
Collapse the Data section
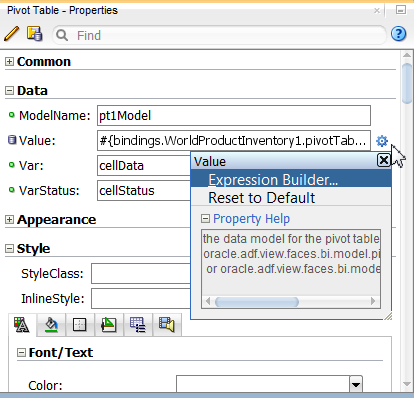[9, 91]
